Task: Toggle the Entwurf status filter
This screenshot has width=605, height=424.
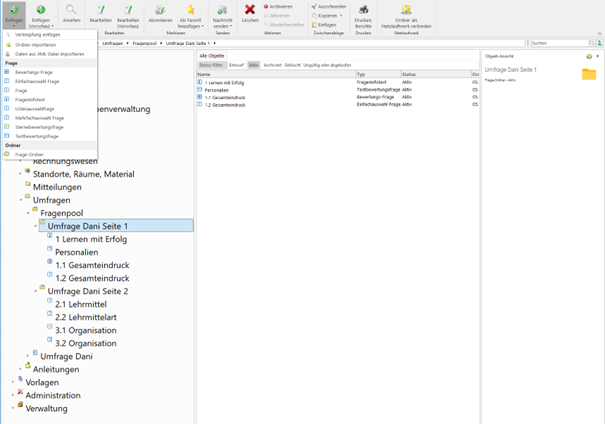Action: coord(236,65)
